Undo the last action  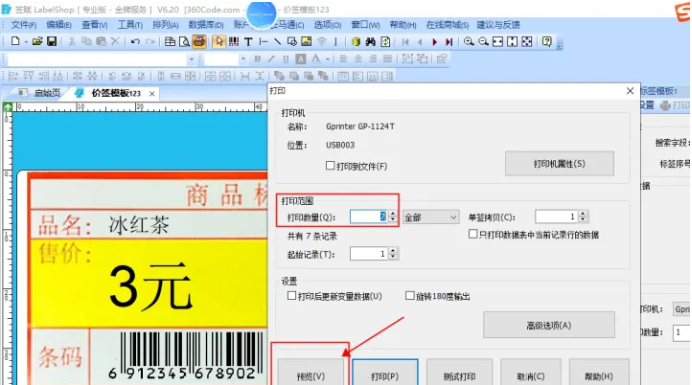tap(135, 42)
